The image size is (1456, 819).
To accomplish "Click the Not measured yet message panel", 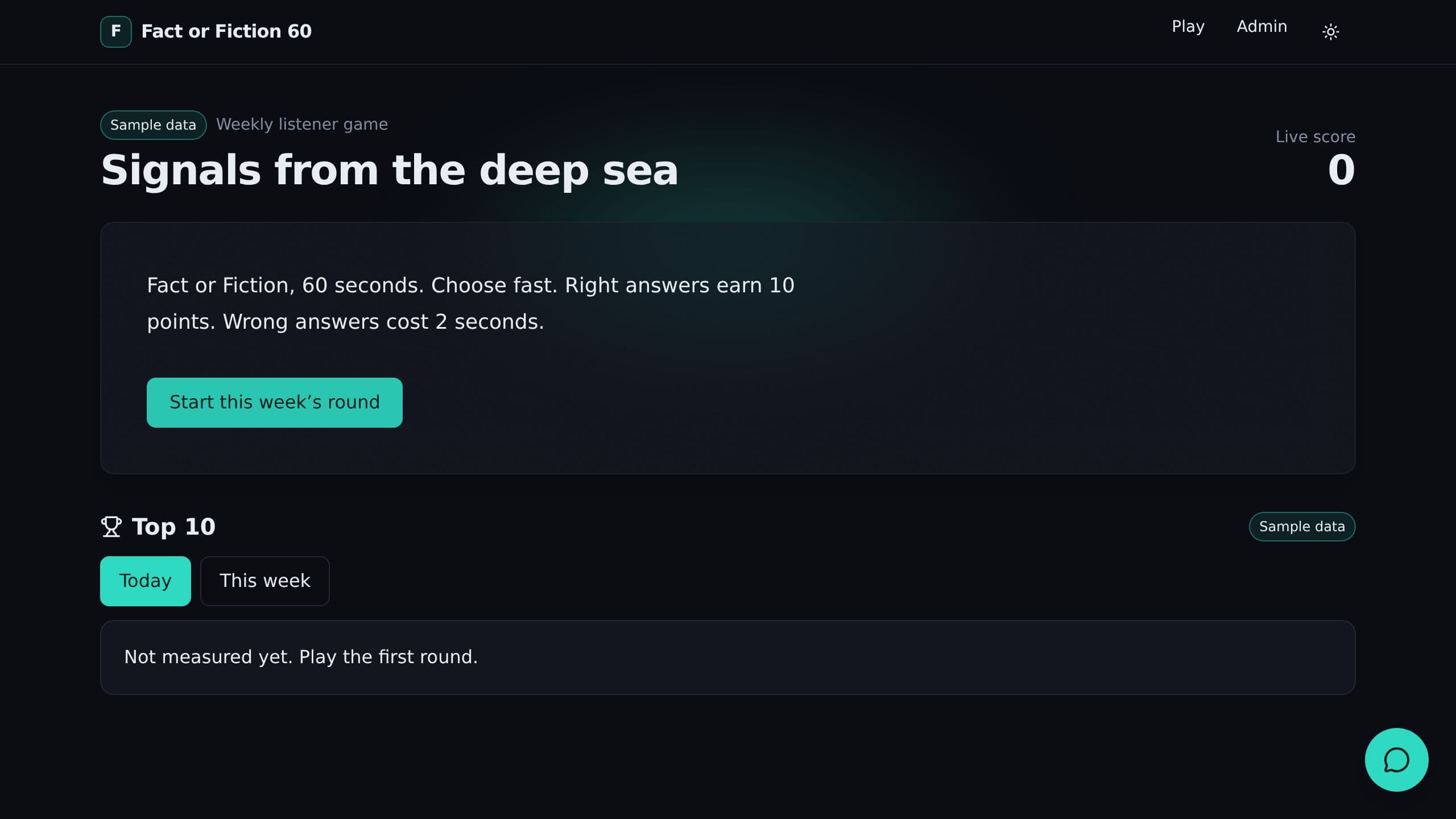I will coord(728,657).
